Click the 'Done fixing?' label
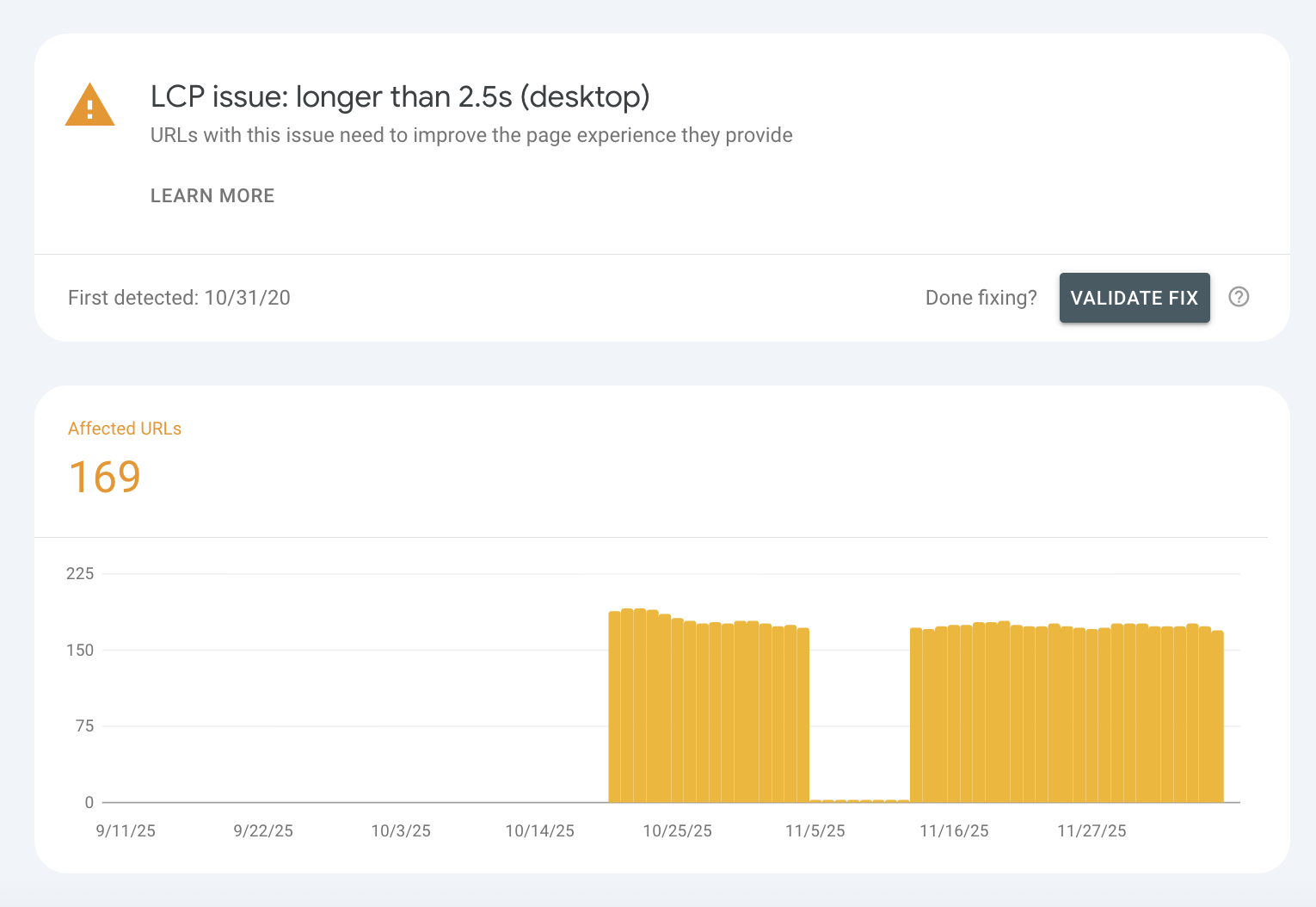The image size is (1316, 907). click(x=981, y=298)
